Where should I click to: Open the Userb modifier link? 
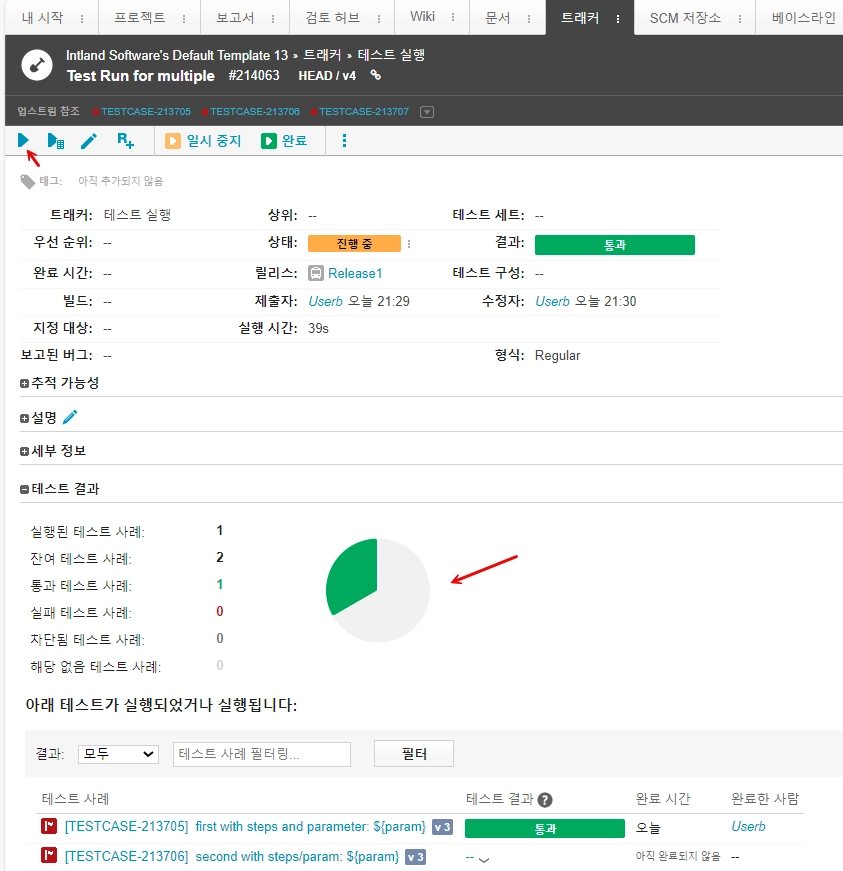[553, 301]
